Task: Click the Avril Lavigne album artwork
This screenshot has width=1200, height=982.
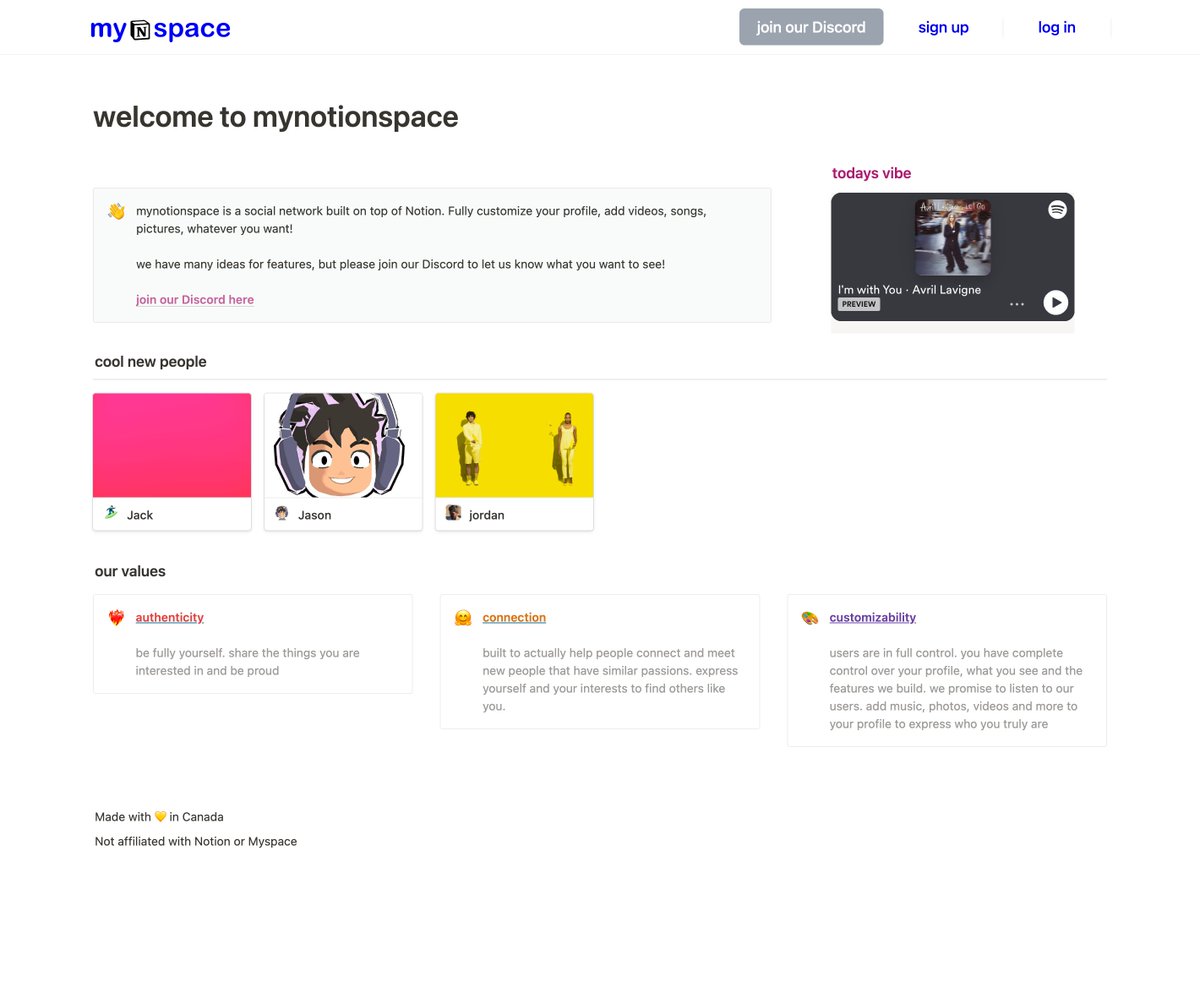Action: [951, 236]
